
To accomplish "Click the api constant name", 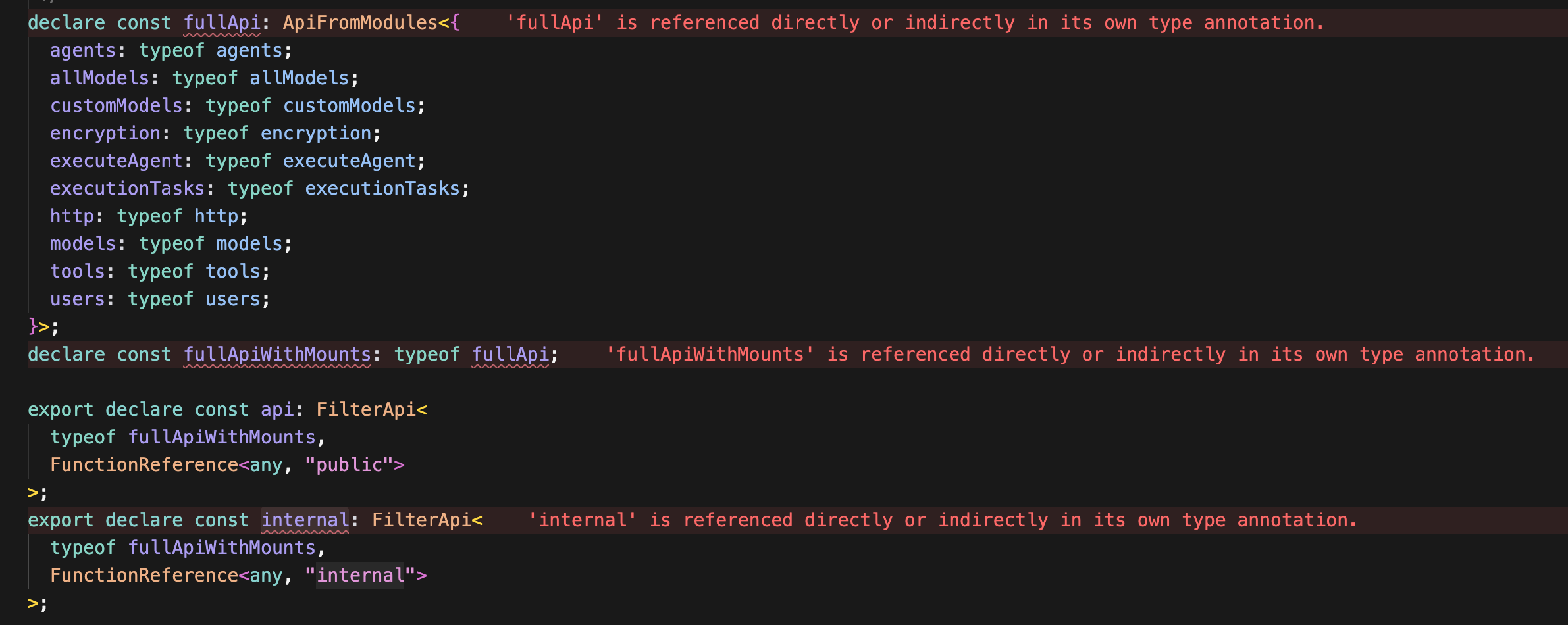I will point(277,410).
